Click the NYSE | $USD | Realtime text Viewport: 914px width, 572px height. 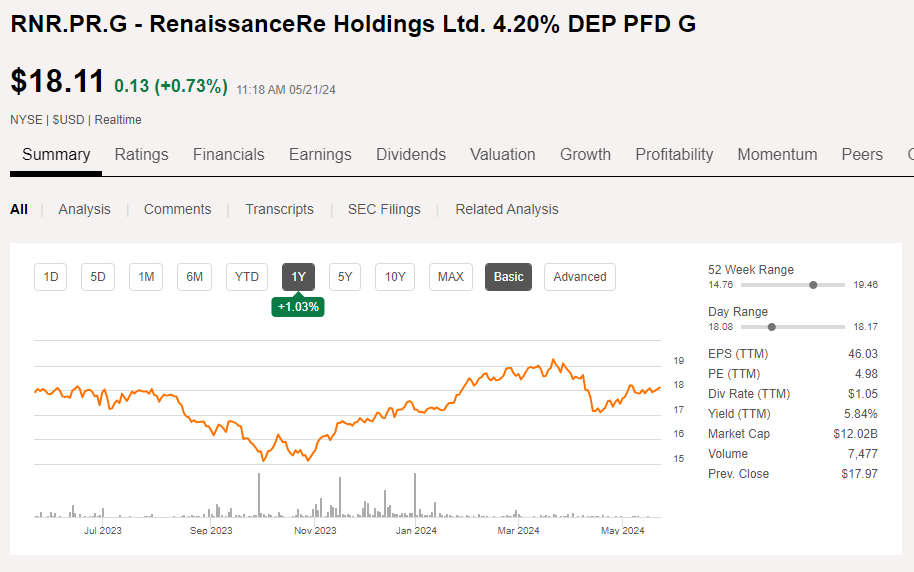pos(76,120)
